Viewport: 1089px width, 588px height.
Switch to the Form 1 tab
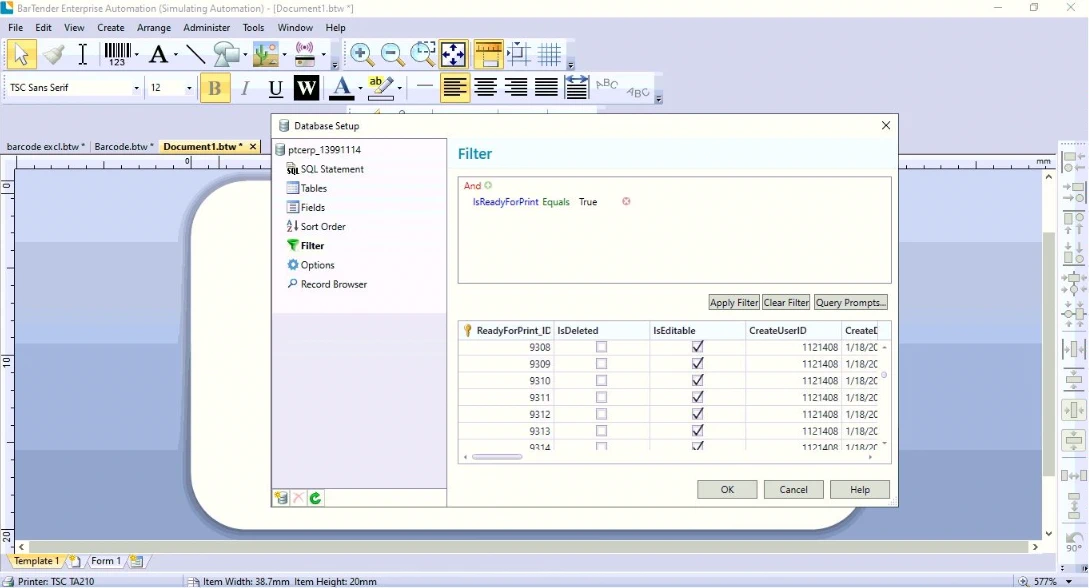pyautogui.click(x=106, y=561)
